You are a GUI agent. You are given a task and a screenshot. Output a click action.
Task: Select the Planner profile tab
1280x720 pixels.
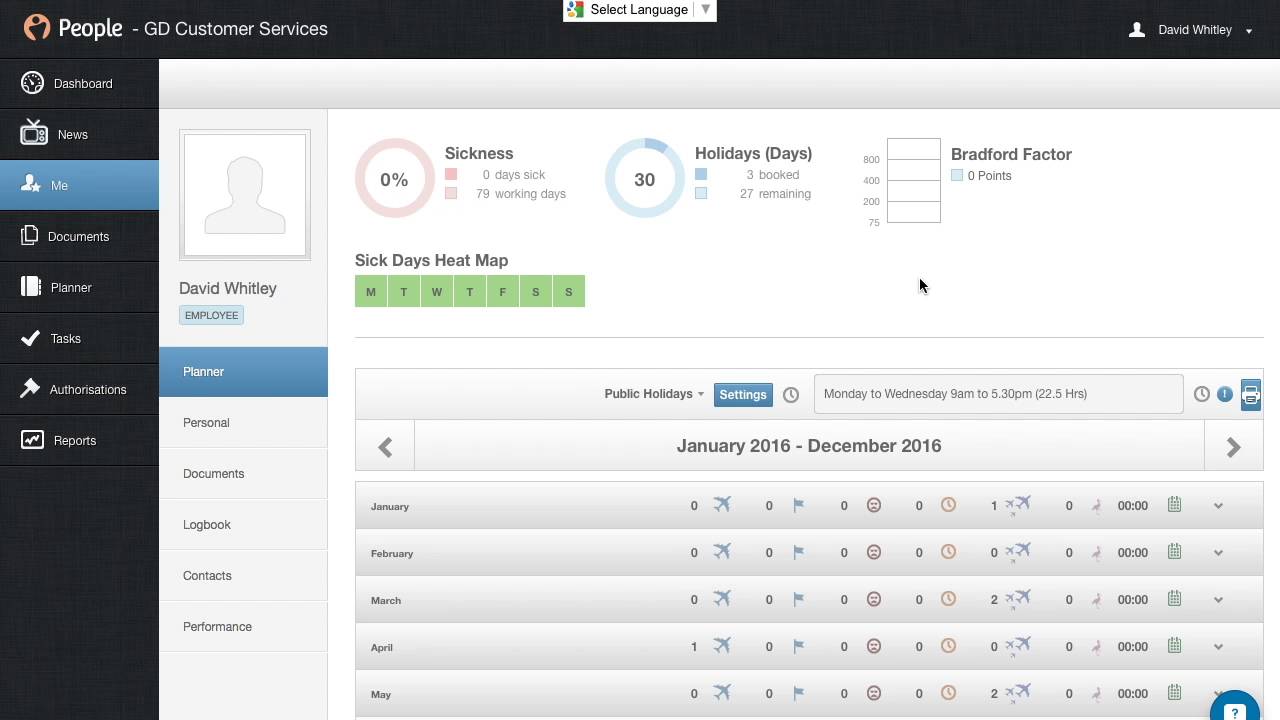click(x=243, y=371)
